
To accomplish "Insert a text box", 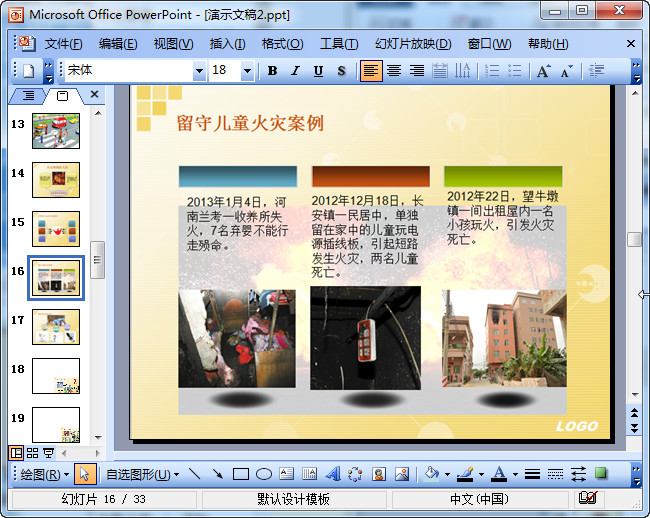I will point(286,474).
